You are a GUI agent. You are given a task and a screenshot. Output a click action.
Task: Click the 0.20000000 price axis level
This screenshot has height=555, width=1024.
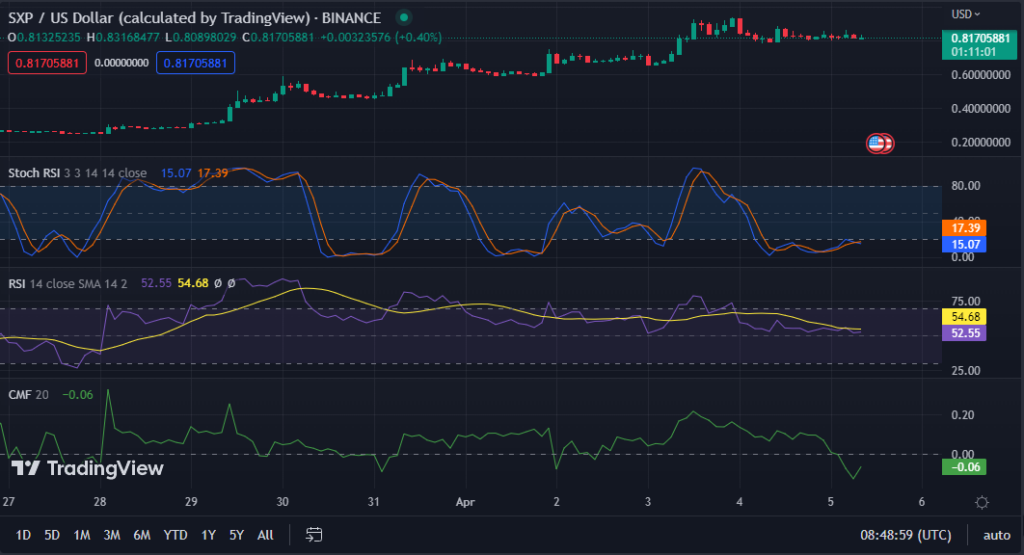coord(981,142)
